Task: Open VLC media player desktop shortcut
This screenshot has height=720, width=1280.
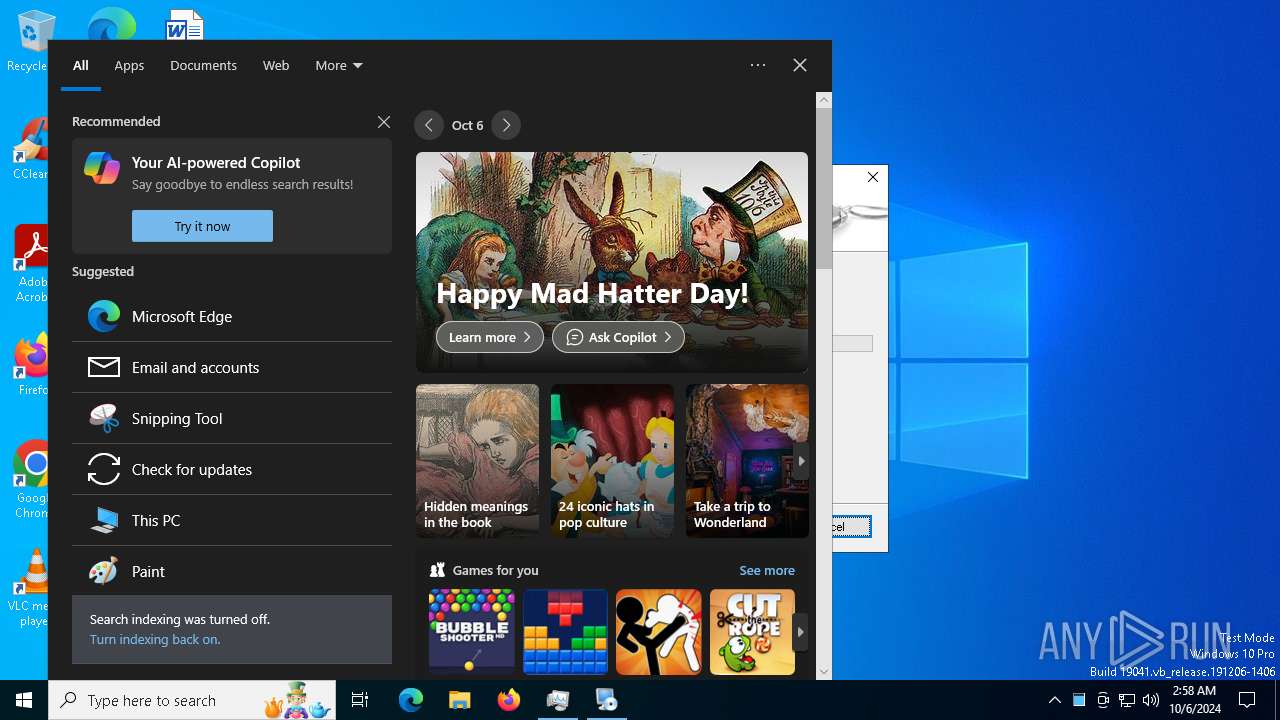Action: [34, 588]
